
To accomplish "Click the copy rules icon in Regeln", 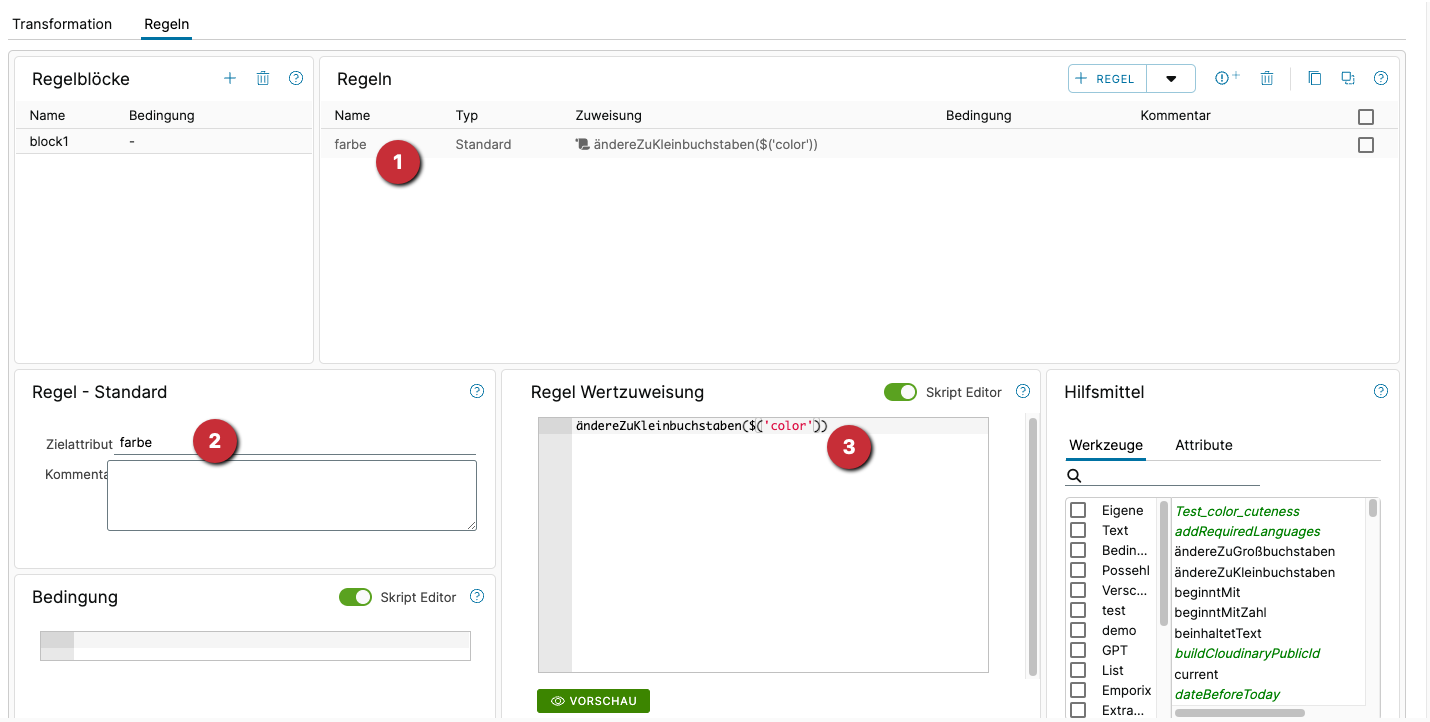I will pos(1315,78).
